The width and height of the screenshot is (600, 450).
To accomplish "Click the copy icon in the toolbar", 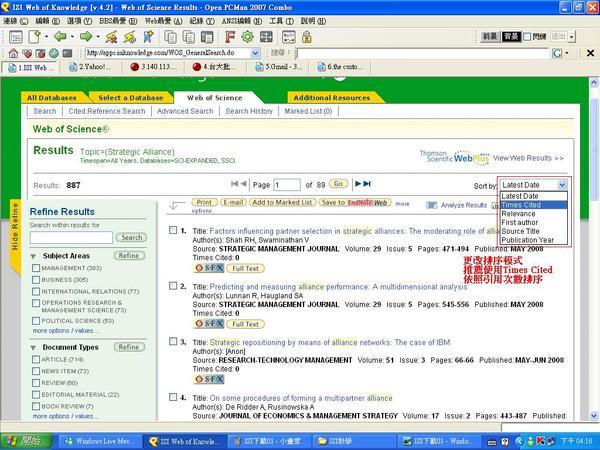I will [170, 37].
